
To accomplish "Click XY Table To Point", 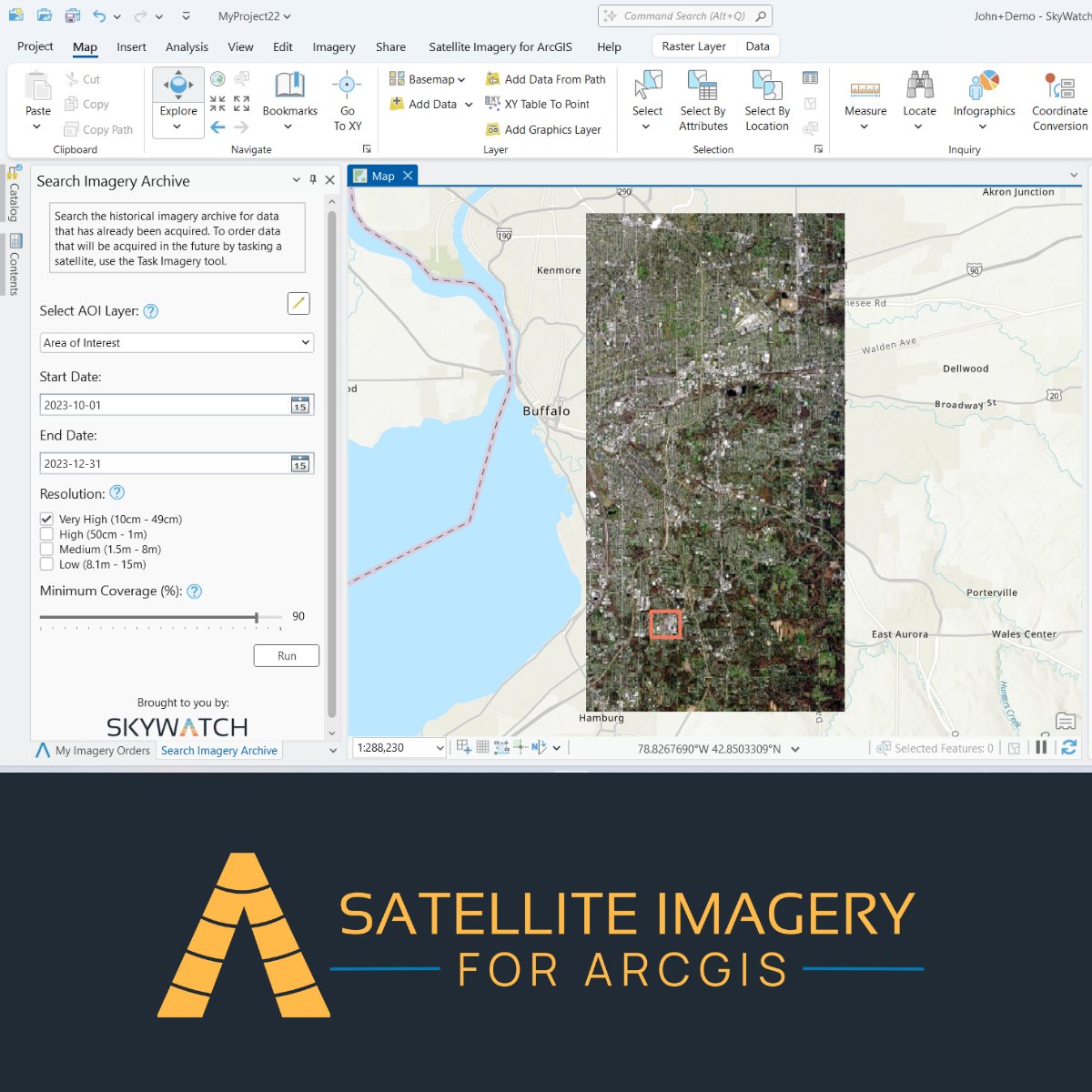I will (537, 104).
